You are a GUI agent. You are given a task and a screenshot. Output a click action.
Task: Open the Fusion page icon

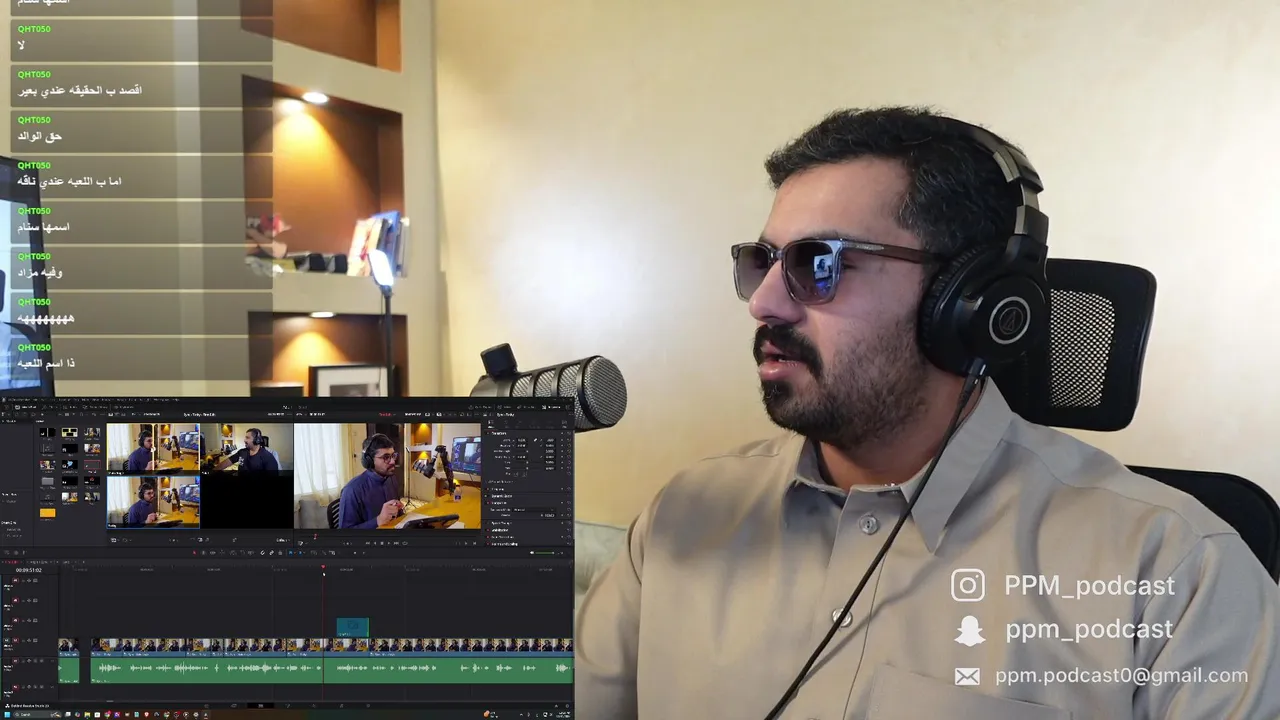tap(288, 705)
